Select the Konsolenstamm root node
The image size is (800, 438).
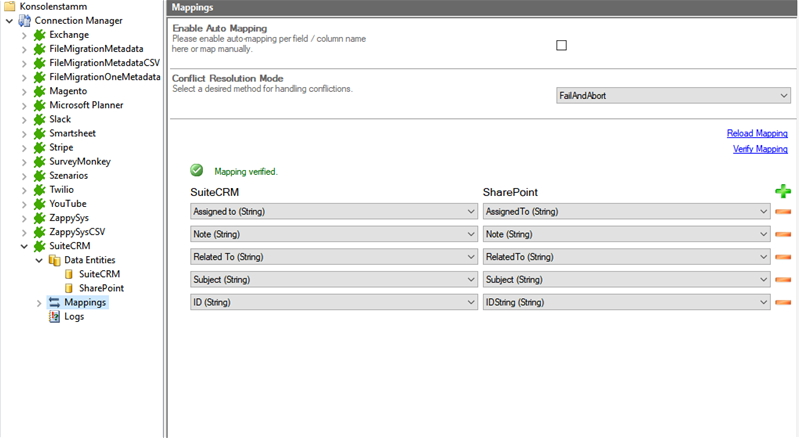(x=46, y=6)
